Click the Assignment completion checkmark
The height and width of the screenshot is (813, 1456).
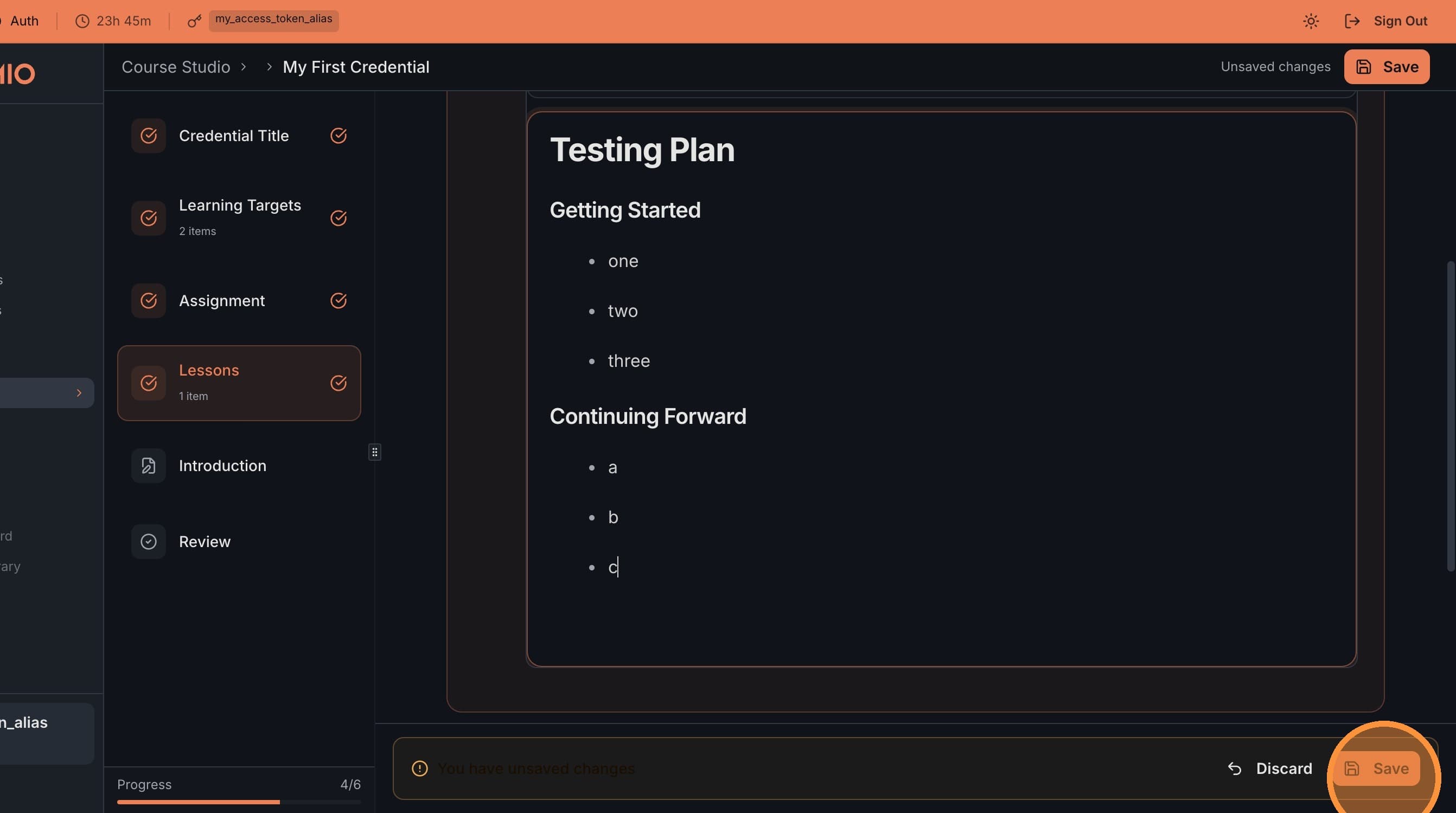[338, 300]
